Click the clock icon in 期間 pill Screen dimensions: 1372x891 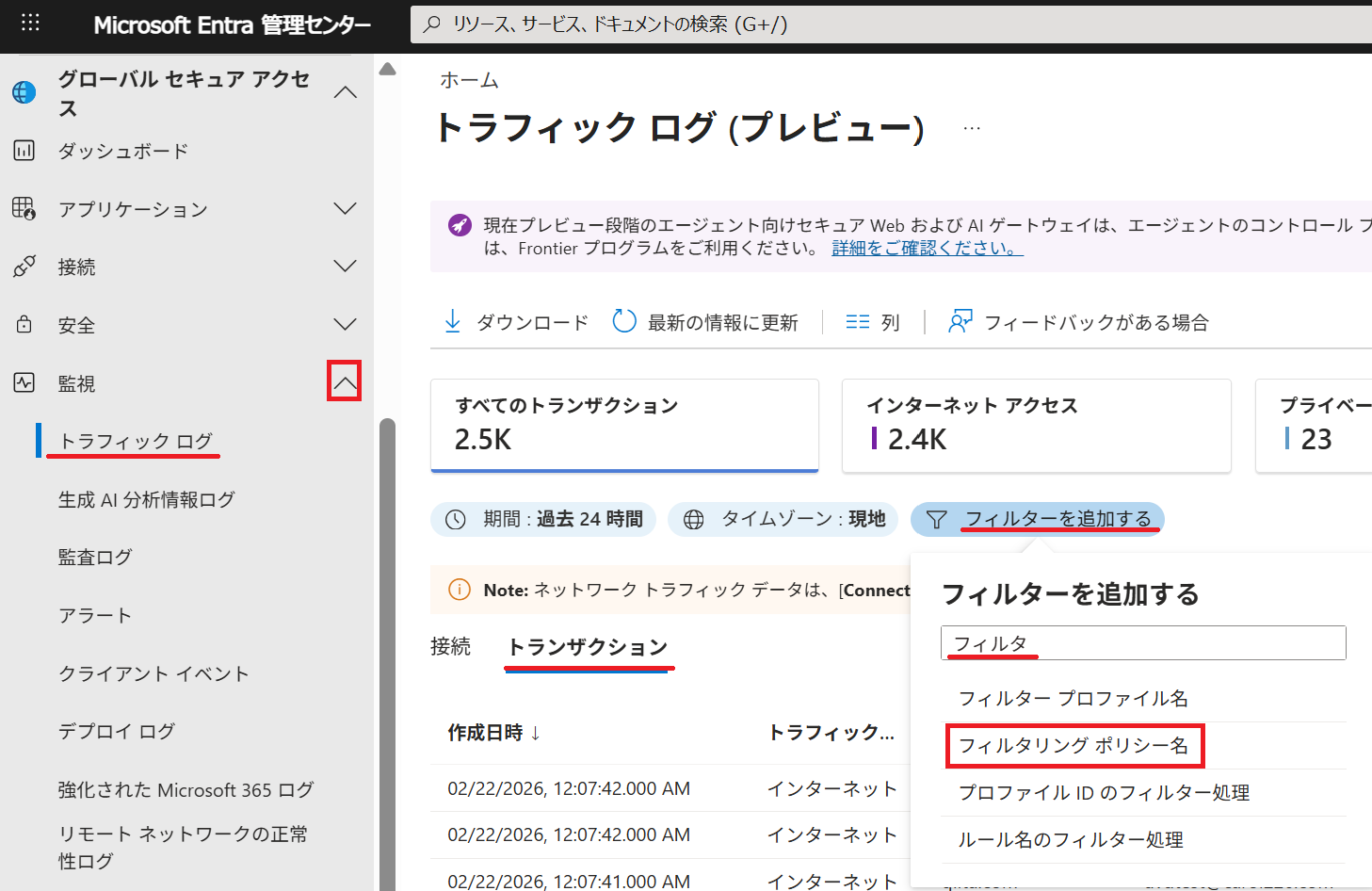[x=456, y=519]
